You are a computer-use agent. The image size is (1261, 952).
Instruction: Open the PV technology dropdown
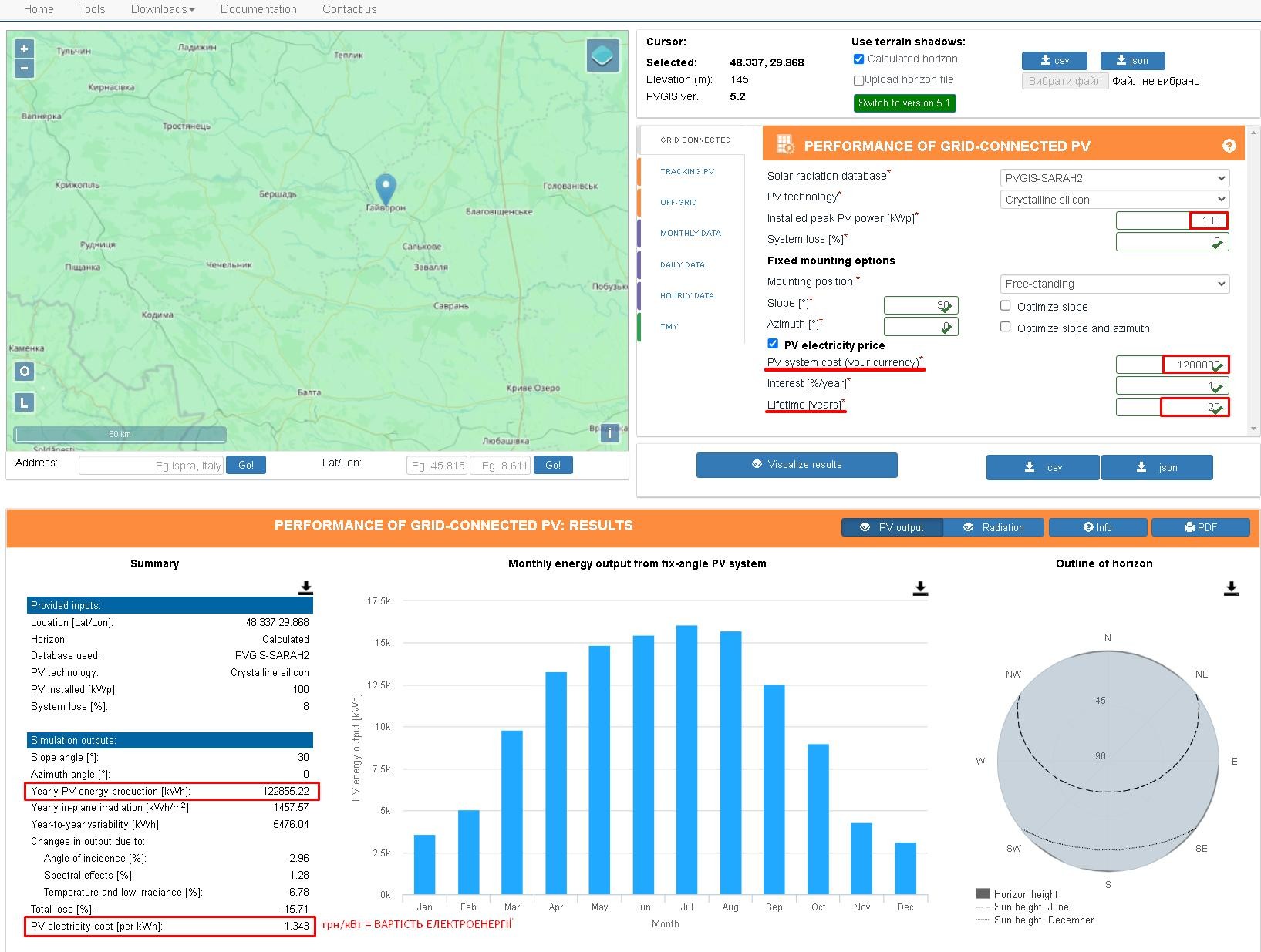(x=1114, y=200)
